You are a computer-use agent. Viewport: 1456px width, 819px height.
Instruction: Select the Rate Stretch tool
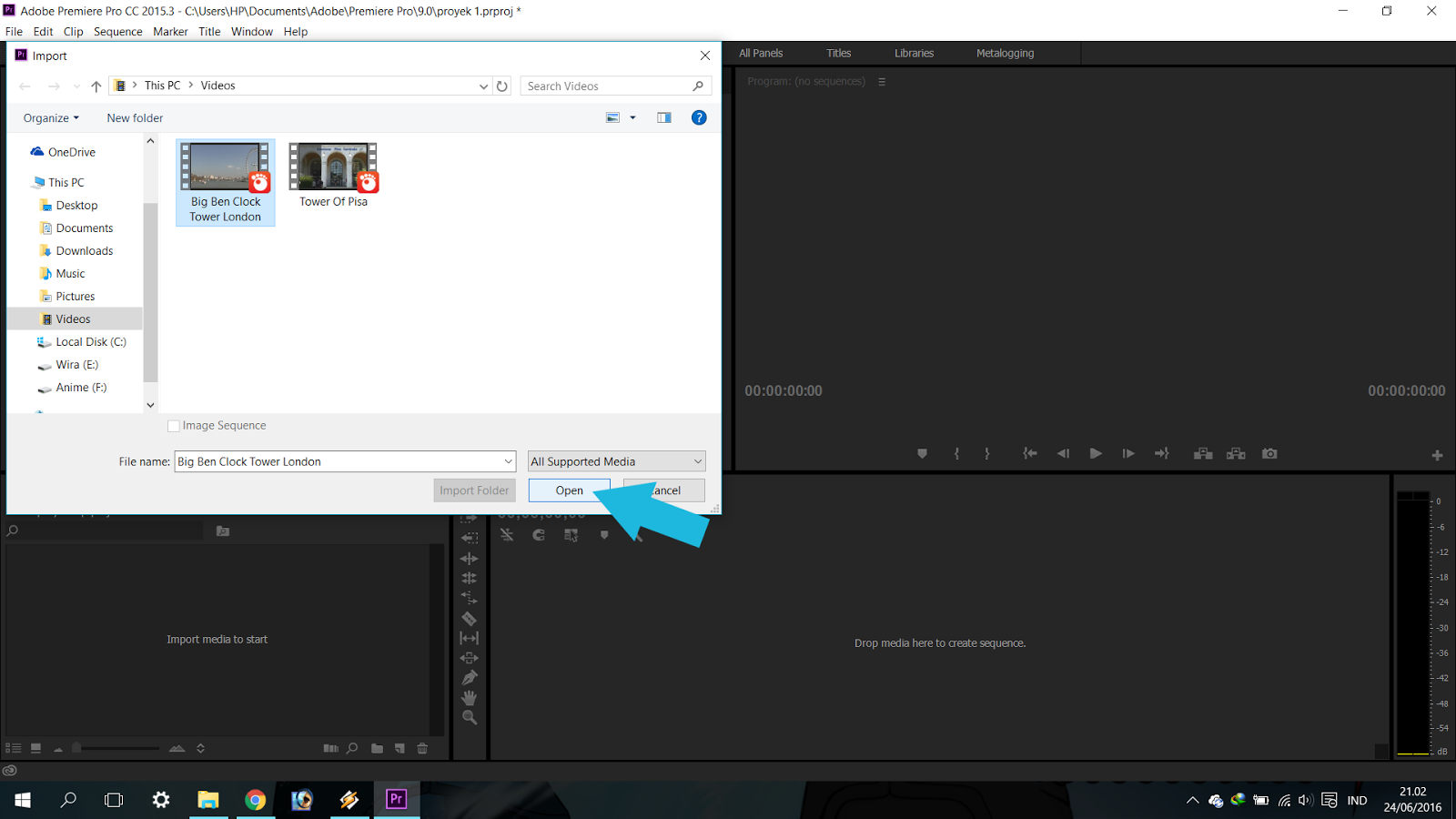470,599
